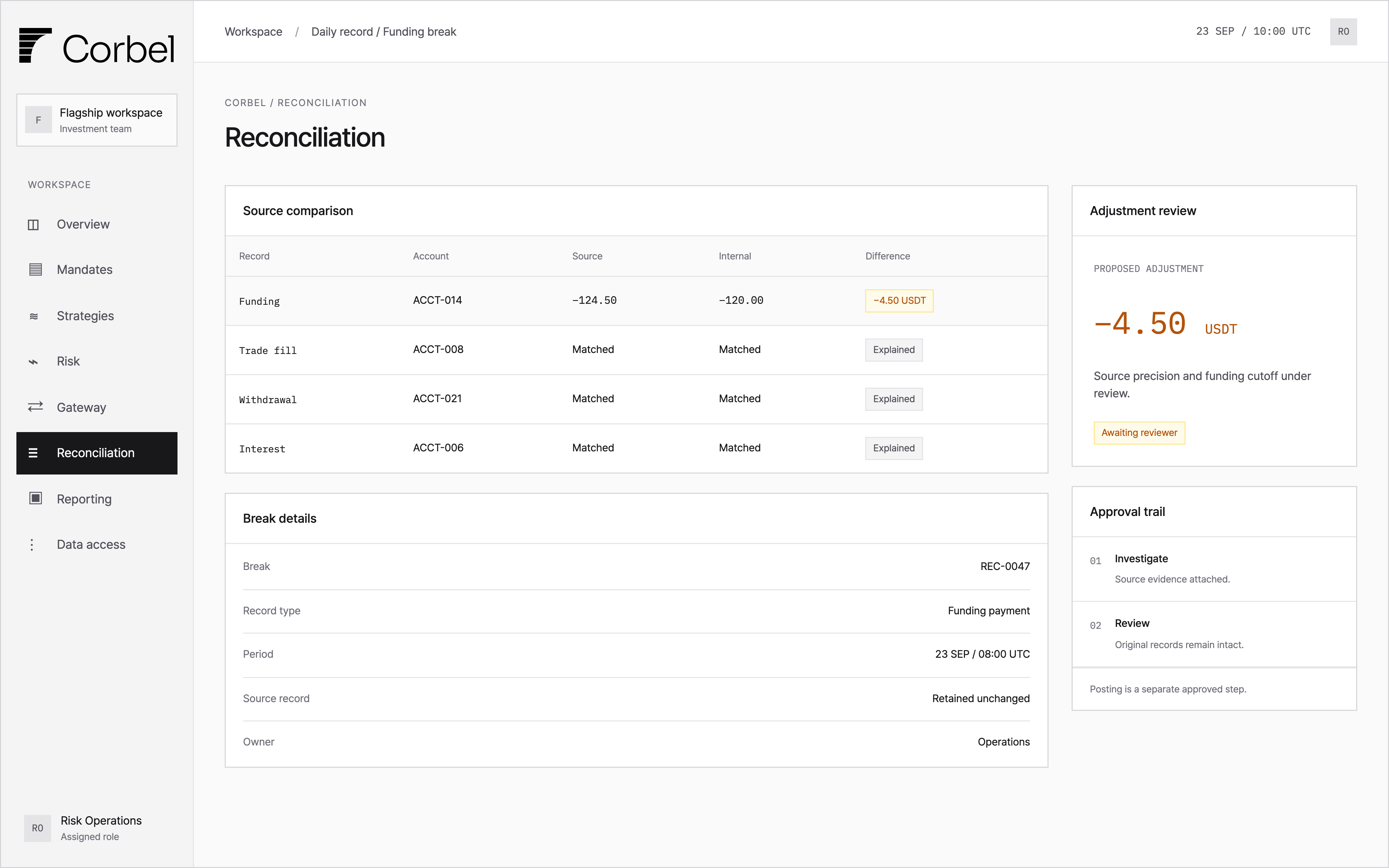Screen dimensions: 1389x868
Task: Click the Reconciliation lines icon
Action: [x=33, y=453]
